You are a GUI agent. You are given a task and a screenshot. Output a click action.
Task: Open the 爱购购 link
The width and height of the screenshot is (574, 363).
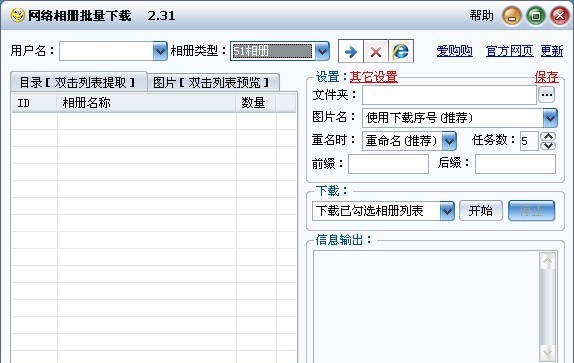click(454, 51)
